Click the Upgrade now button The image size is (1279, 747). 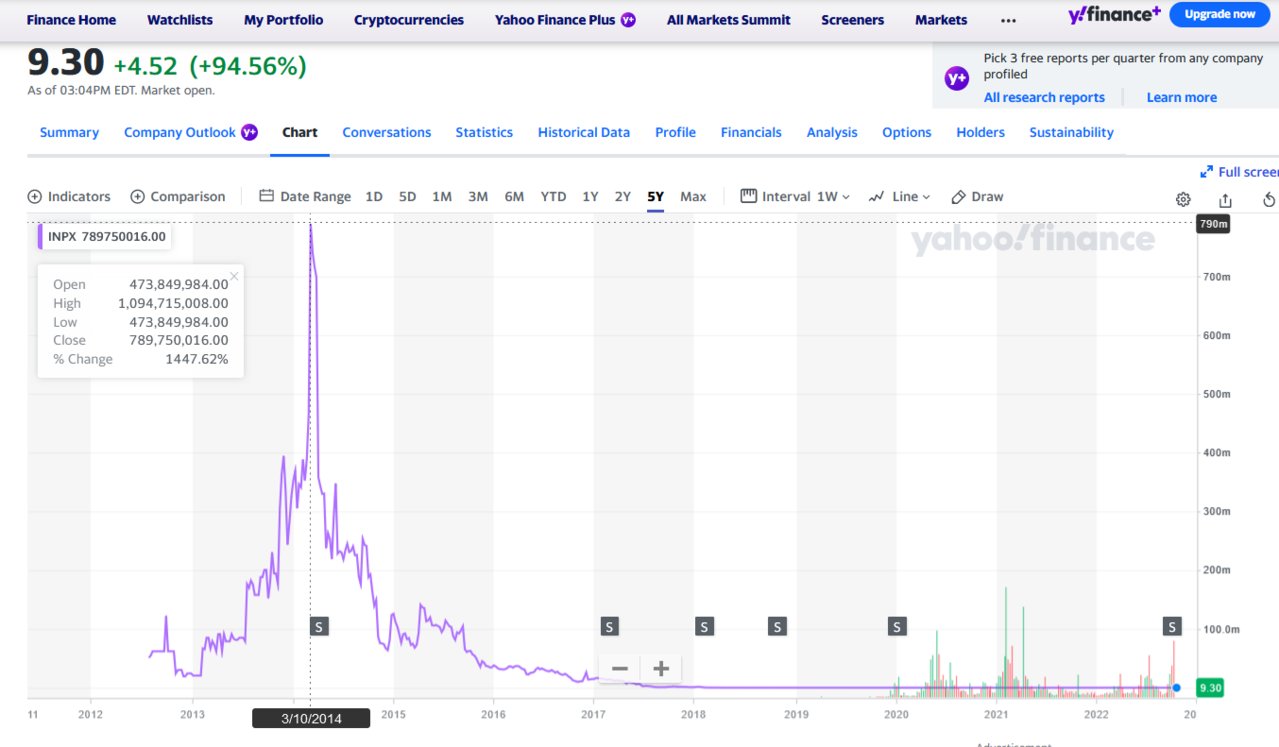tap(1219, 14)
